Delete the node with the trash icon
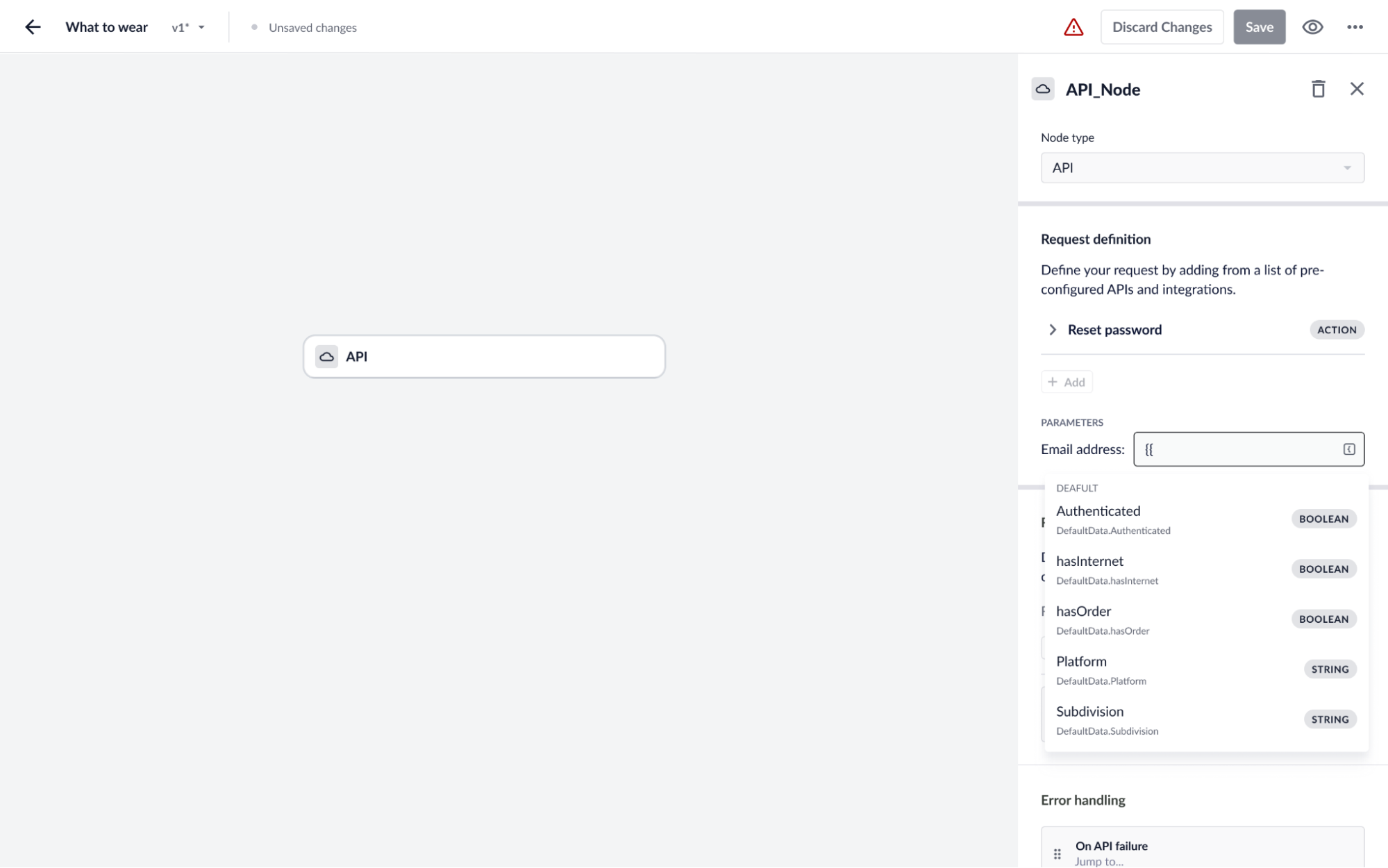The width and height of the screenshot is (1388, 868). (x=1318, y=89)
